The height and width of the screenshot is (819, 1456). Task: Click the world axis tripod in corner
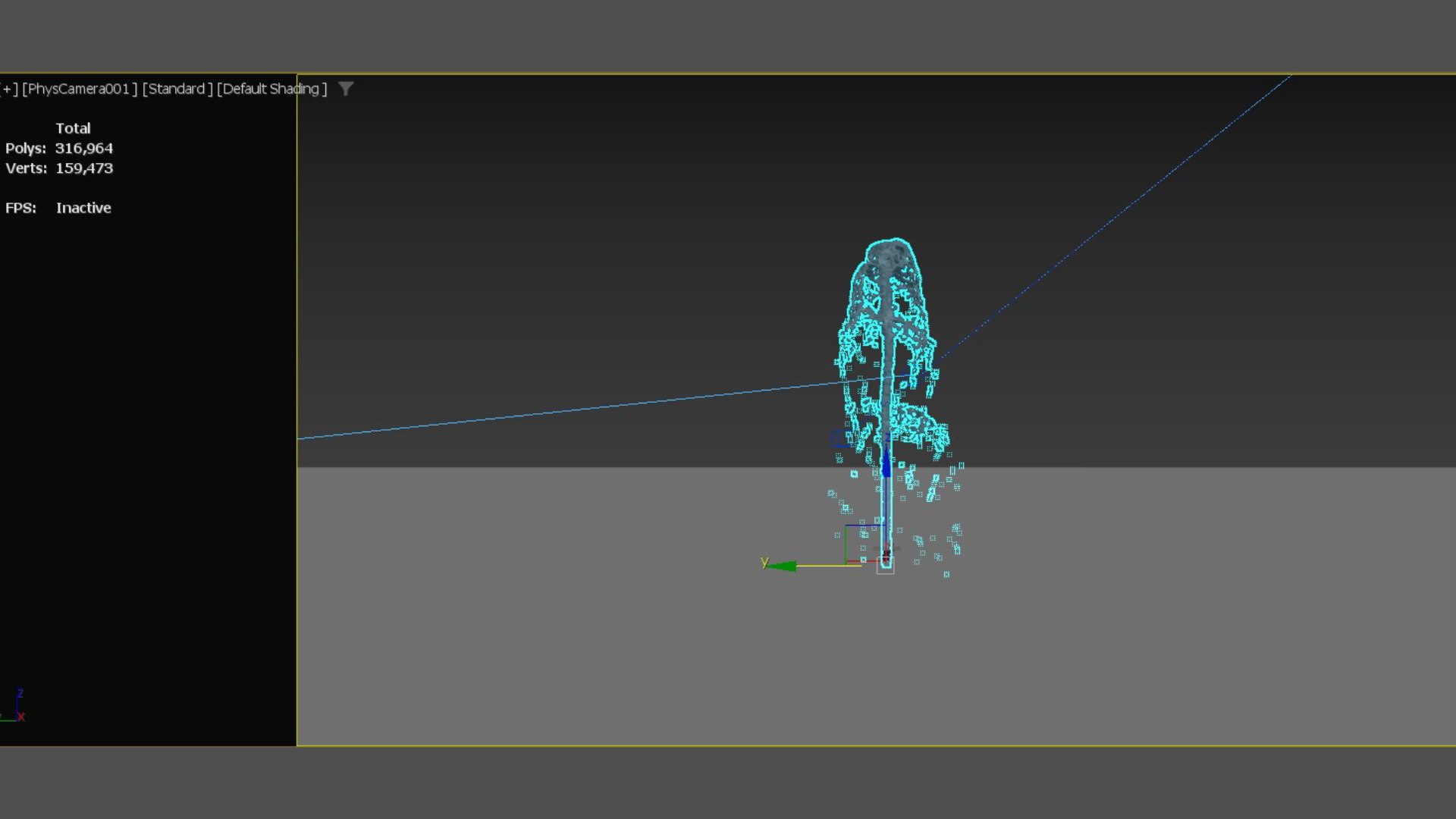15,707
